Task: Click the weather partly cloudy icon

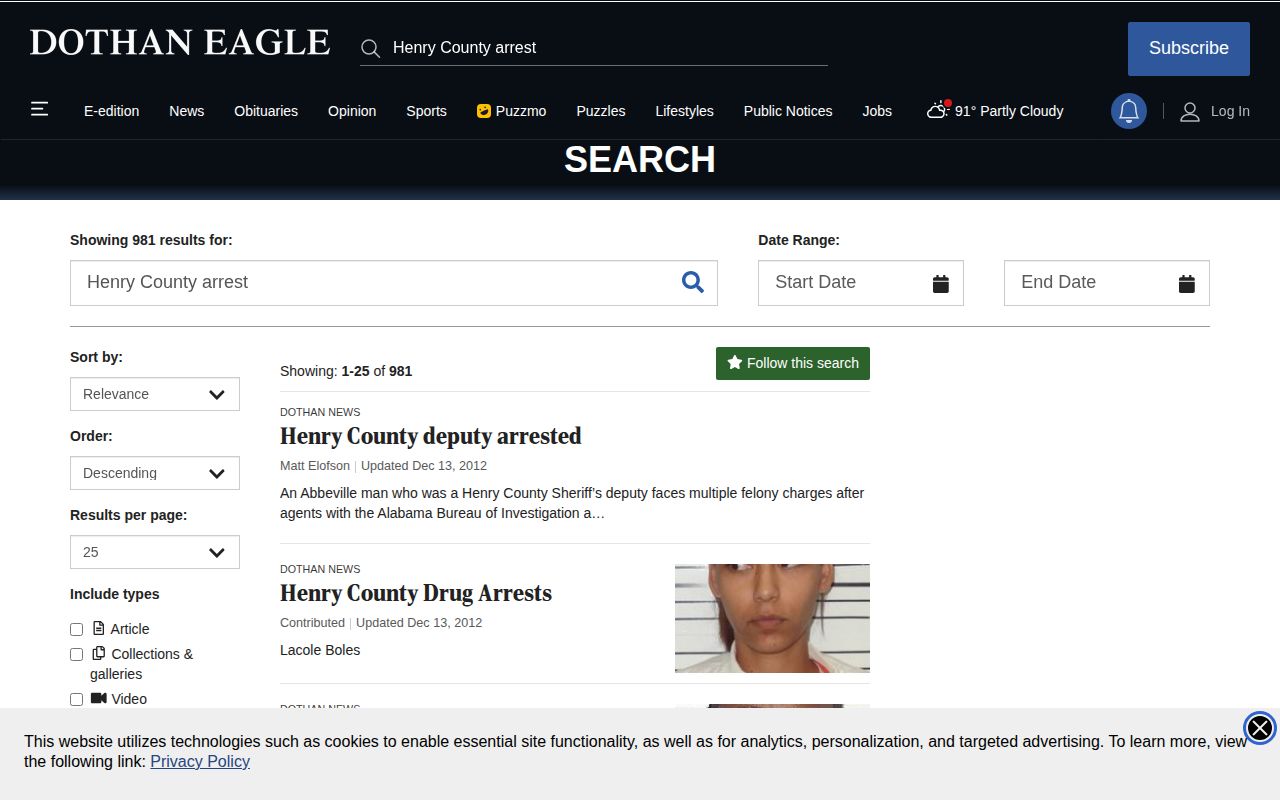Action: tap(938, 110)
